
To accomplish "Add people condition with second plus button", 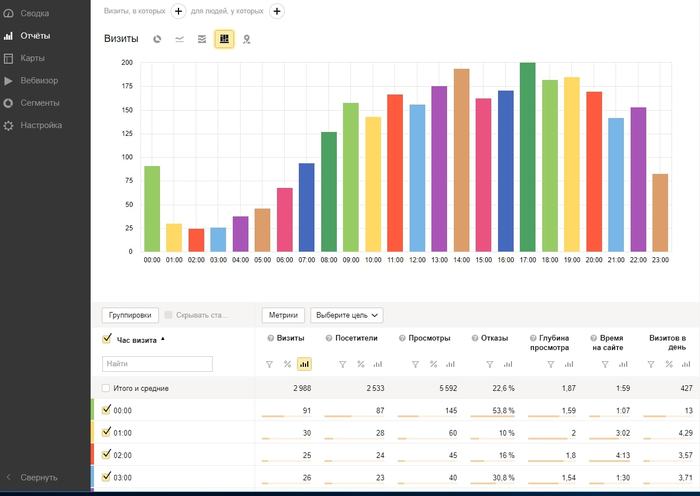I will 277,11.
